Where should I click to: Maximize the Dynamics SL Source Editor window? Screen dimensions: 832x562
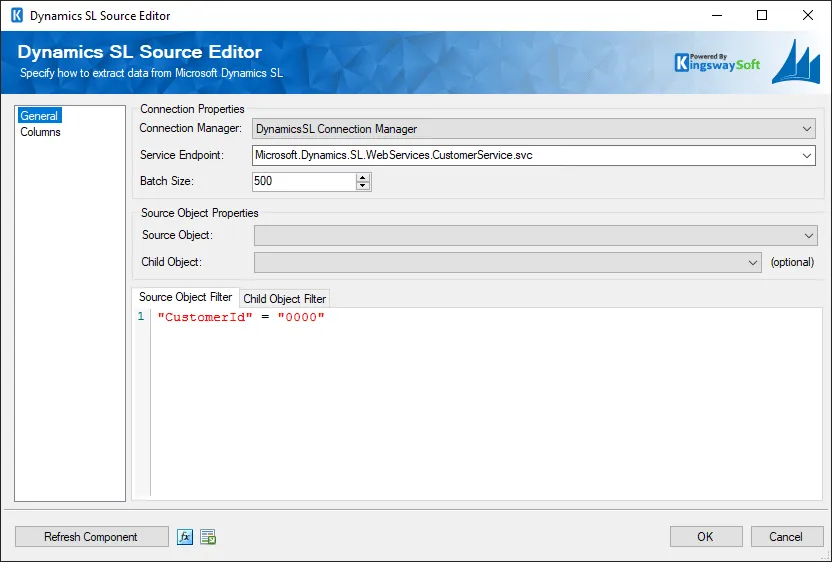(x=762, y=15)
